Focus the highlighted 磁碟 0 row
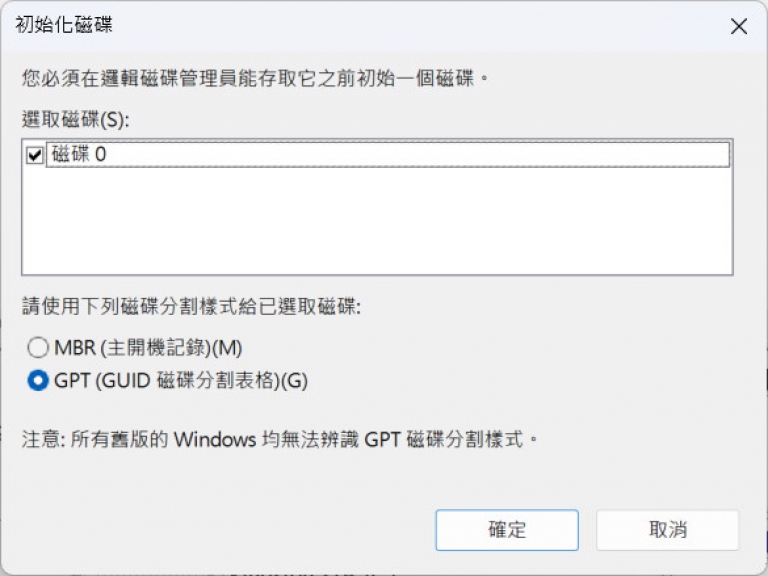768x576 pixels. (387, 155)
